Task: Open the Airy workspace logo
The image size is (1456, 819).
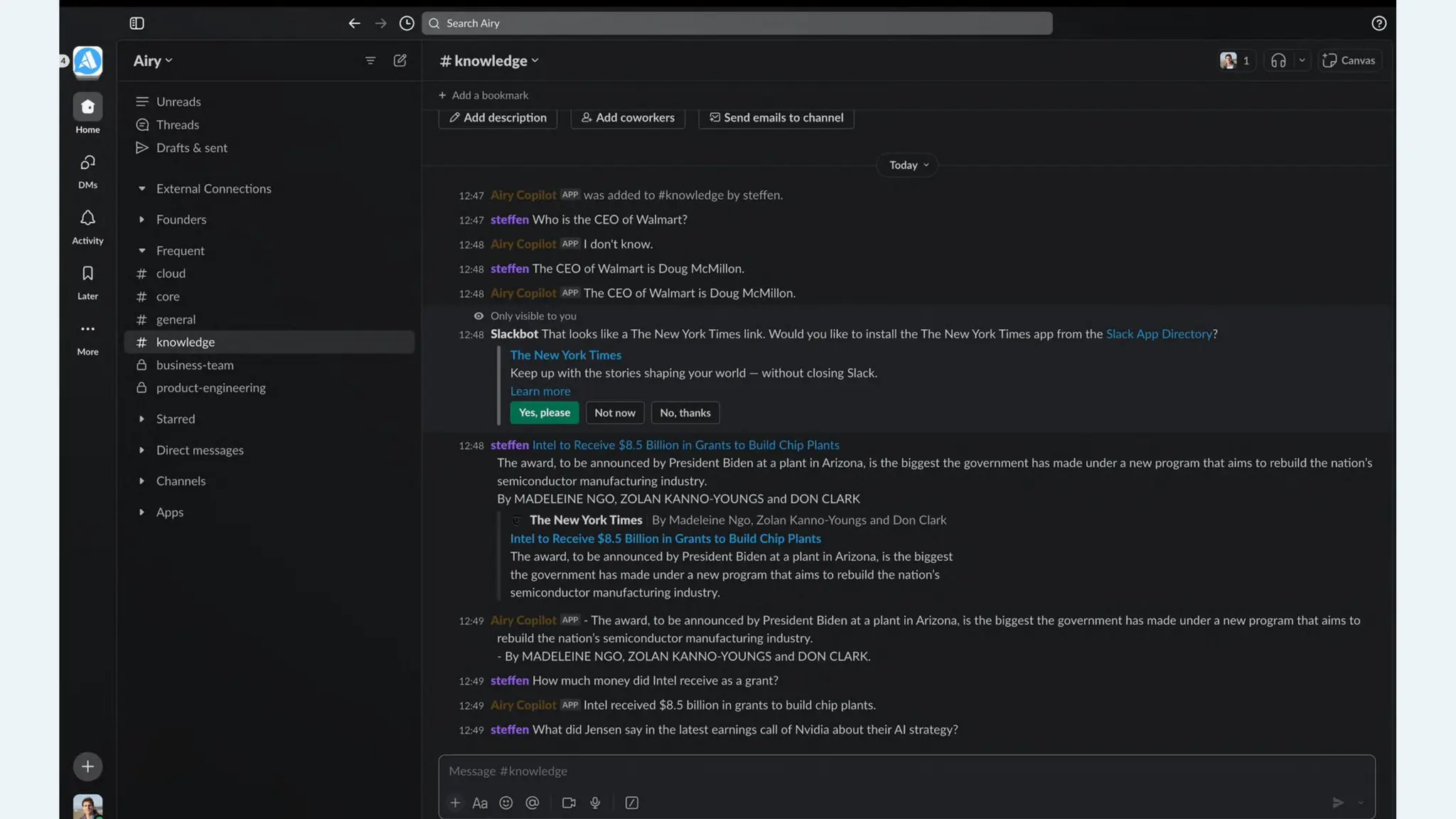Action: [x=87, y=62]
